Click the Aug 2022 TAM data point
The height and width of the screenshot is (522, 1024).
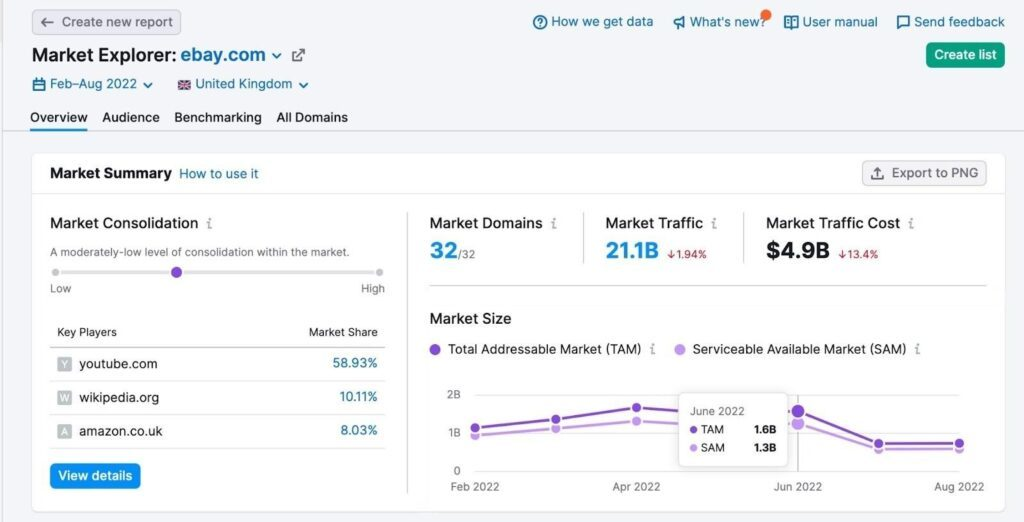[959, 443]
